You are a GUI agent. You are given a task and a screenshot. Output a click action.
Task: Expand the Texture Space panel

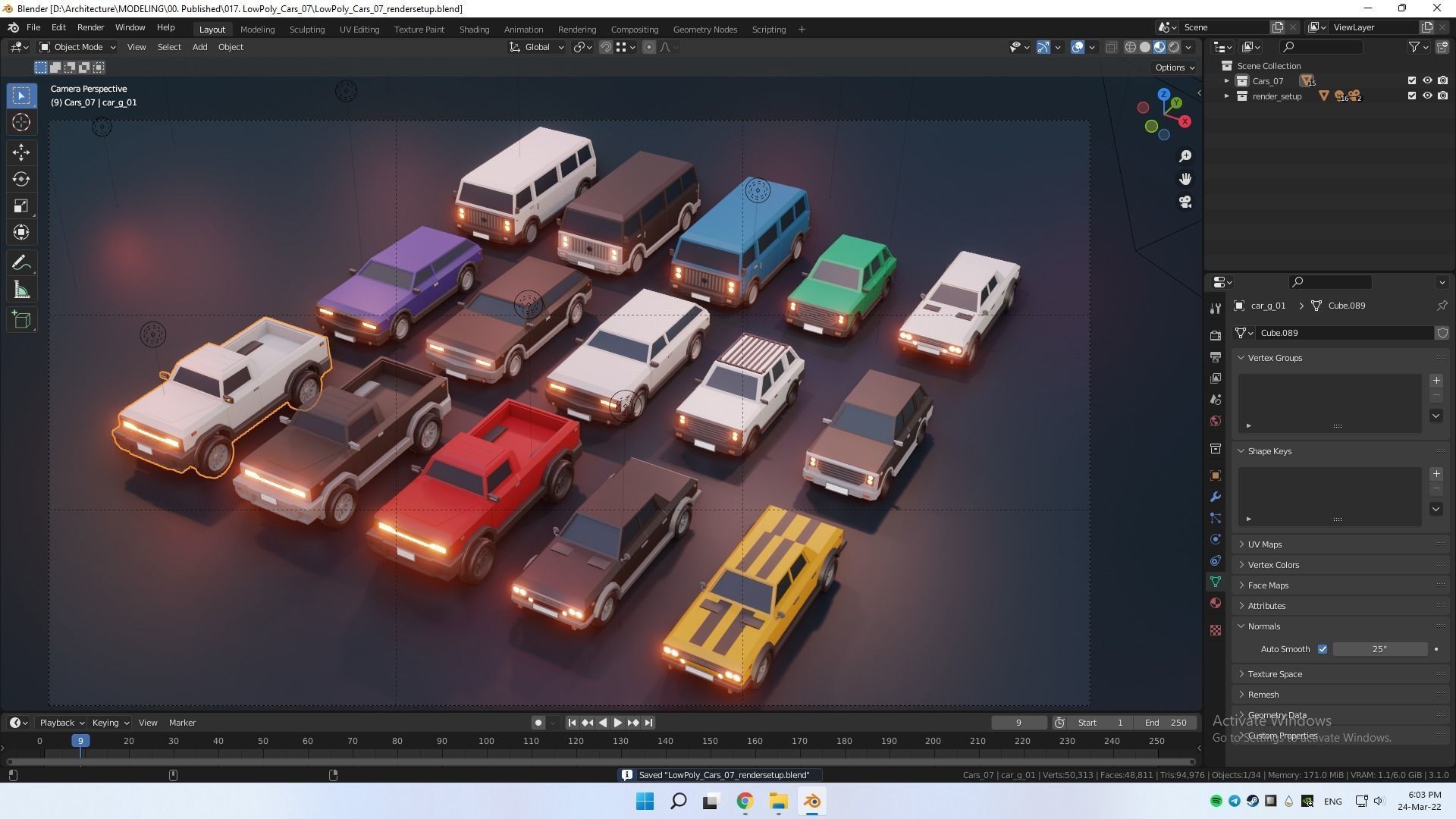(1341, 674)
